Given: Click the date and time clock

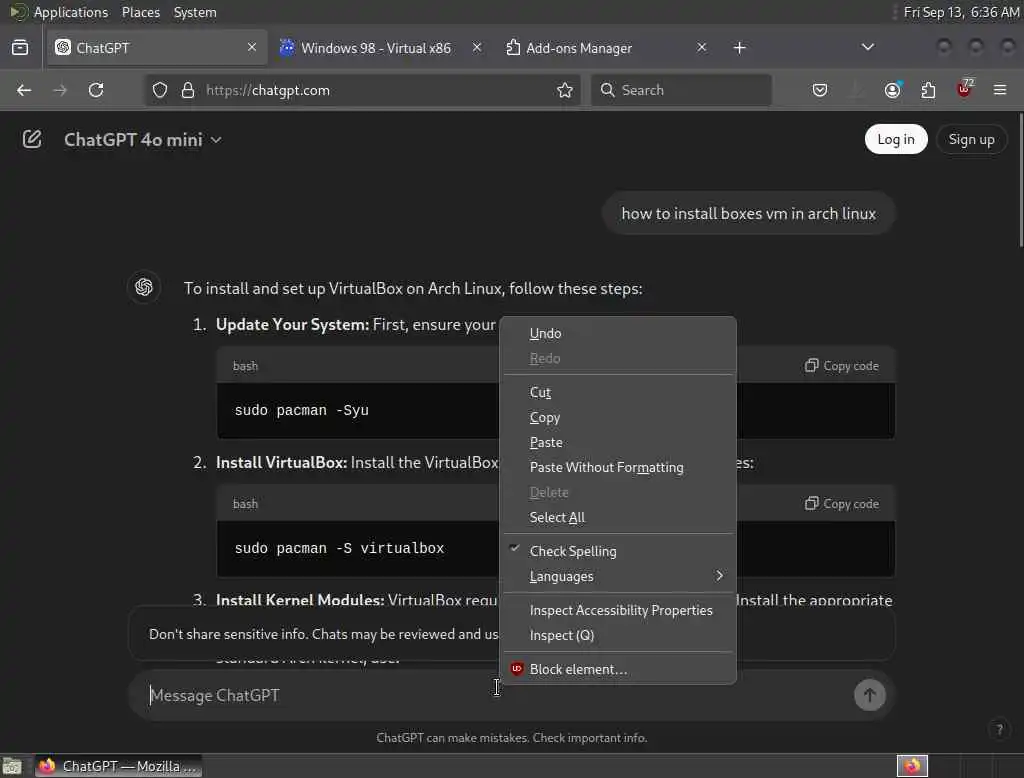Looking at the screenshot, I should coord(961,12).
